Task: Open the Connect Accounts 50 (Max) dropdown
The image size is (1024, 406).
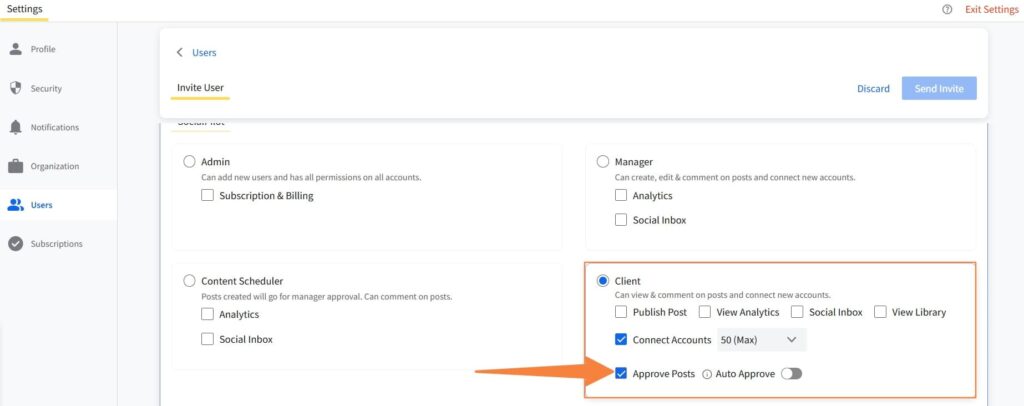Action: coord(761,340)
